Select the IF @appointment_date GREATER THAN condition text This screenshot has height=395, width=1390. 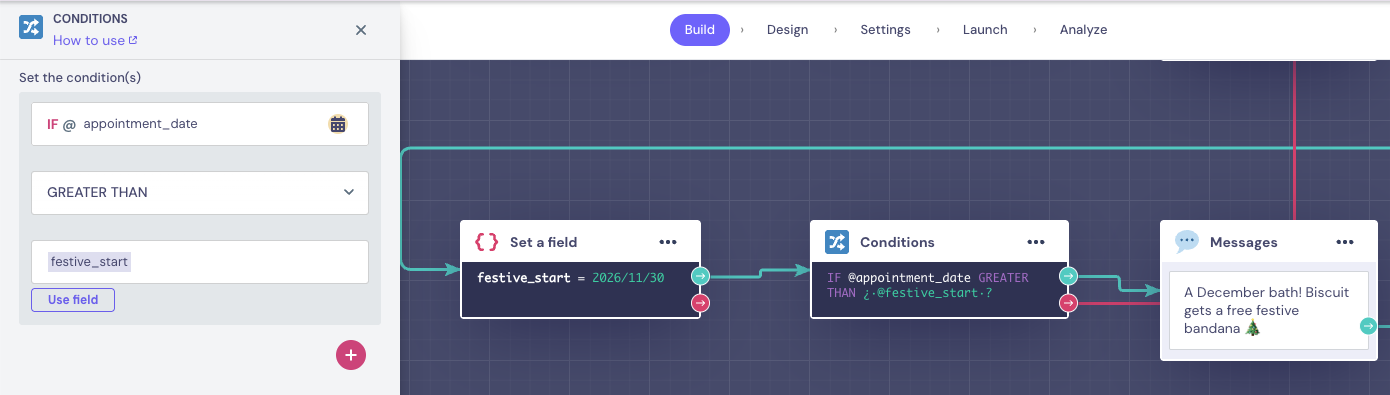pos(927,285)
